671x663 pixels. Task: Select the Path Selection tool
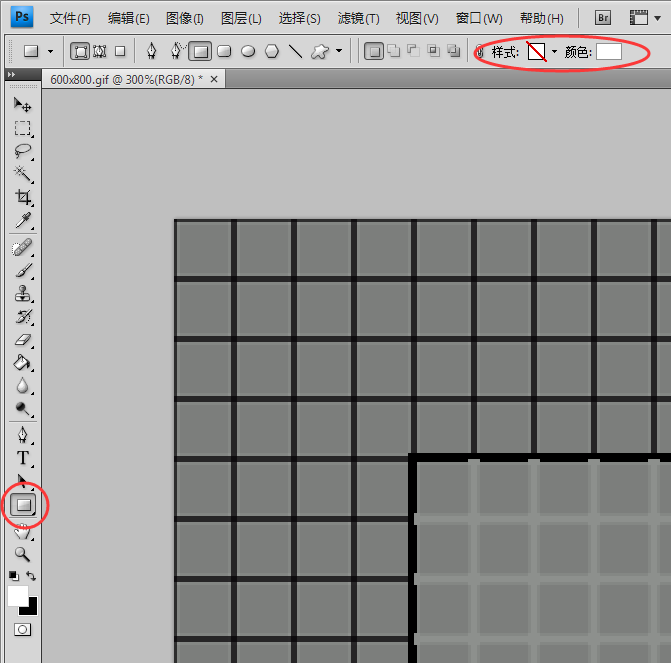tap(22, 480)
